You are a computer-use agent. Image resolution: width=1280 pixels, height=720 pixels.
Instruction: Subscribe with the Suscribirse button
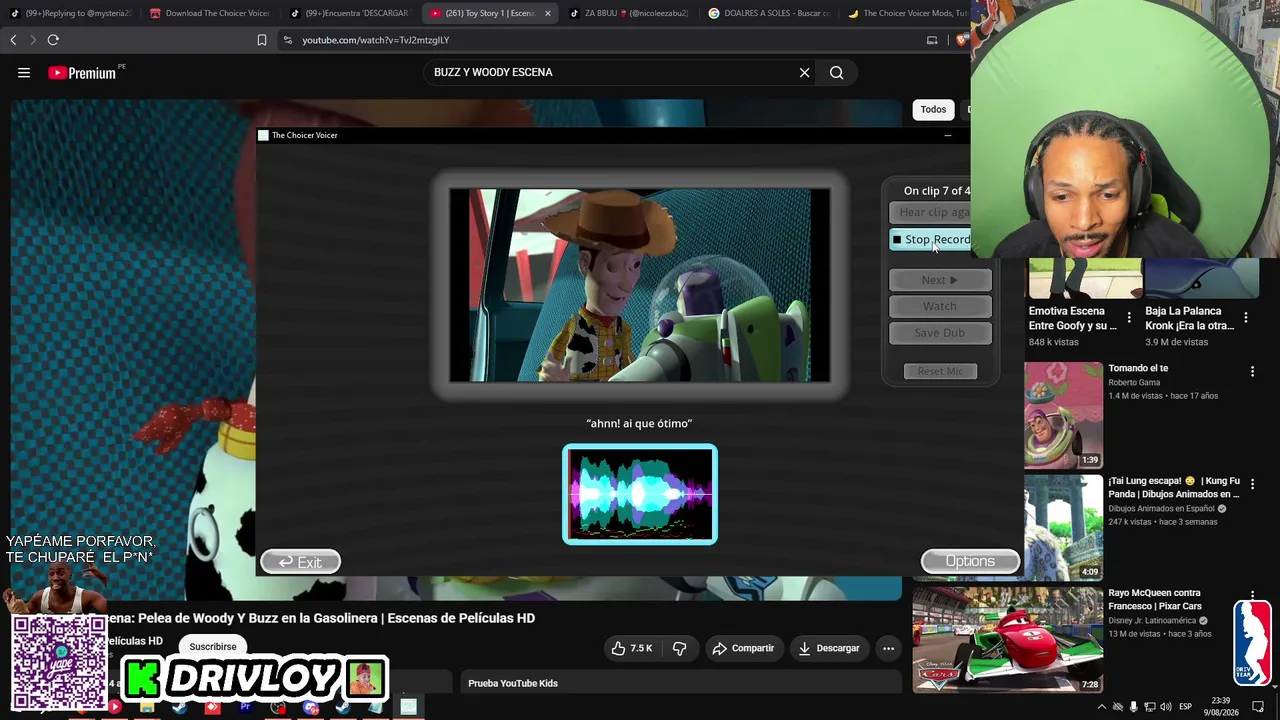click(213, 647)
